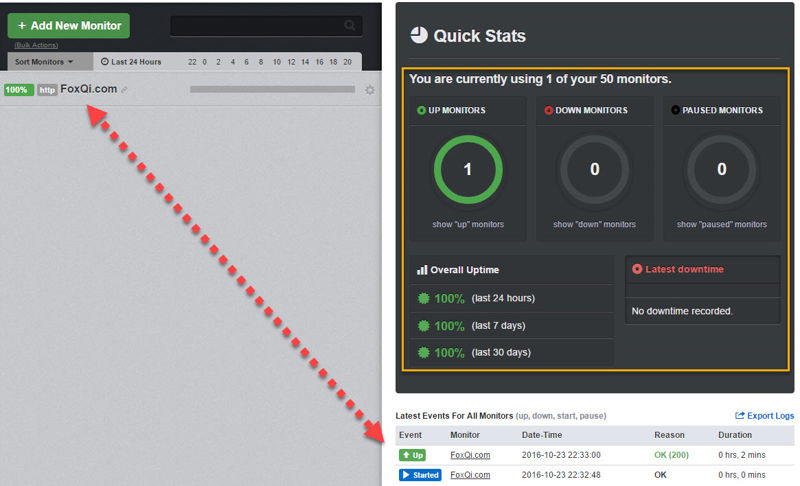Click the date 2016-10-23 22:33:00
The image size is (800, 486).
[561, 455]
